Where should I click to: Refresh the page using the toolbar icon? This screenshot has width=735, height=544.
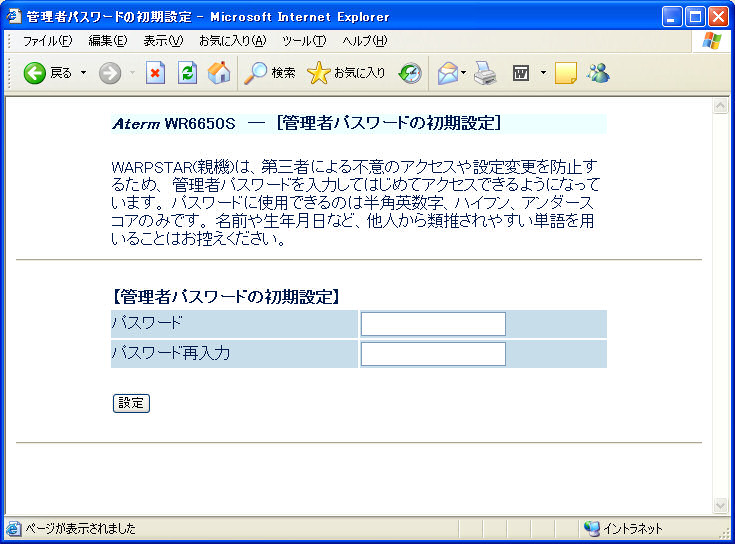click(187, 73)
